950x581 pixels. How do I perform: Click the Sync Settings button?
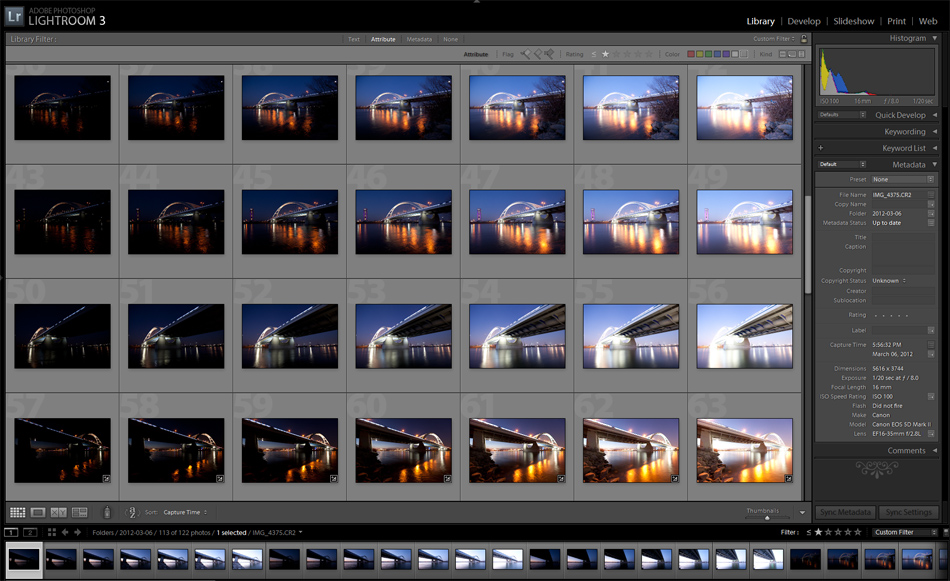pos(909,513)
